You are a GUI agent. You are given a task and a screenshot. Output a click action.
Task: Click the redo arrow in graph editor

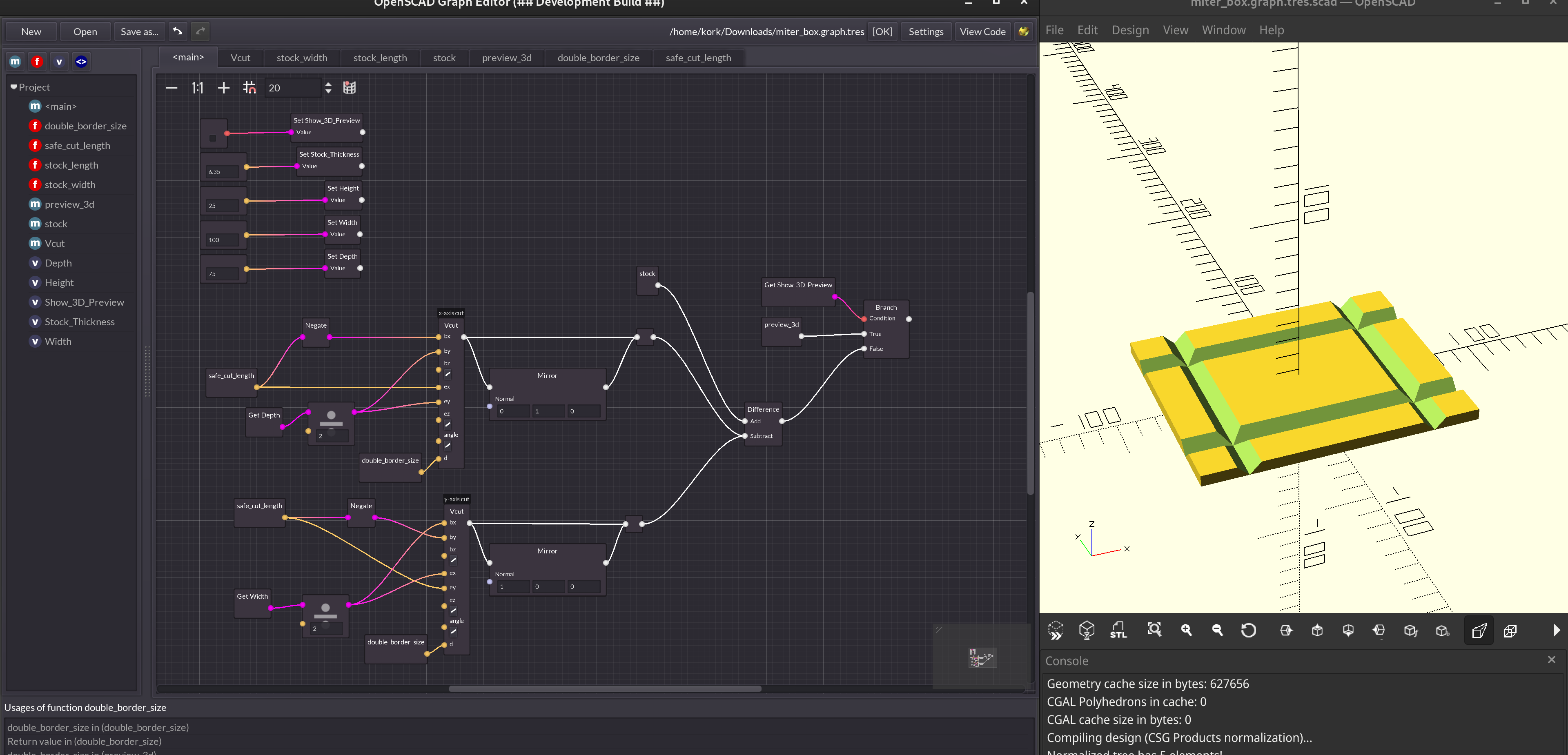200,31
